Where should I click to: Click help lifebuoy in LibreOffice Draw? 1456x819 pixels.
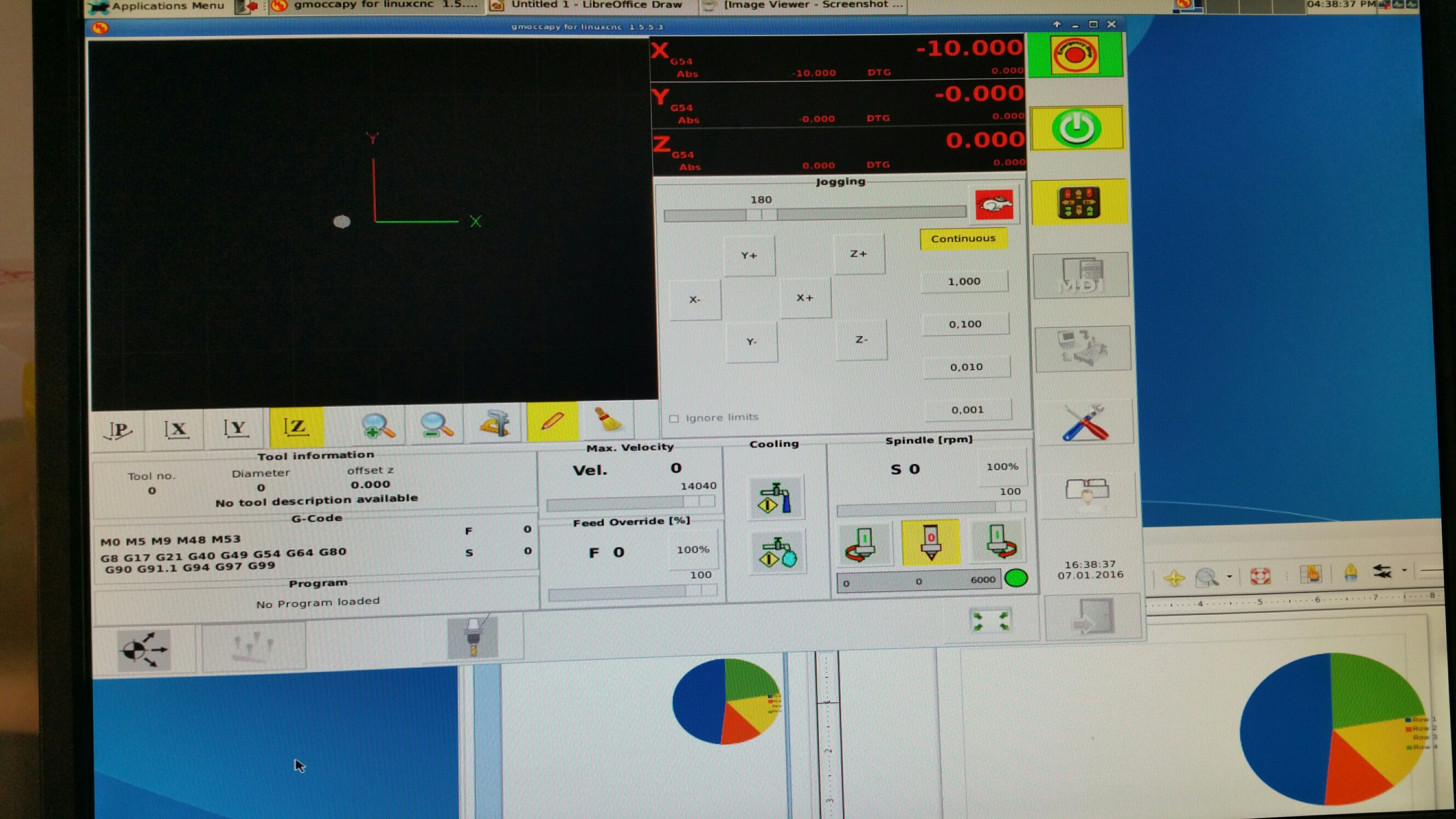tap(1260, 576)
